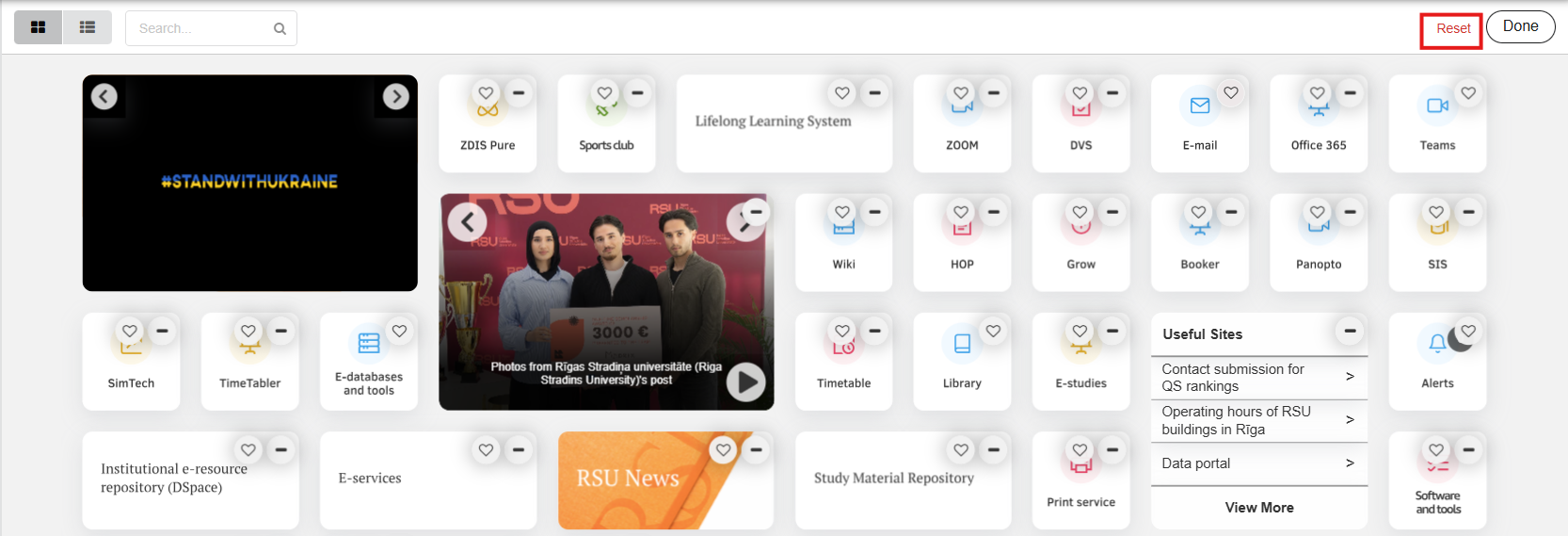Favorite Lifelong Learning System tile
The height and width of the screenshot is (536, 1568).
tap(841, 92)
